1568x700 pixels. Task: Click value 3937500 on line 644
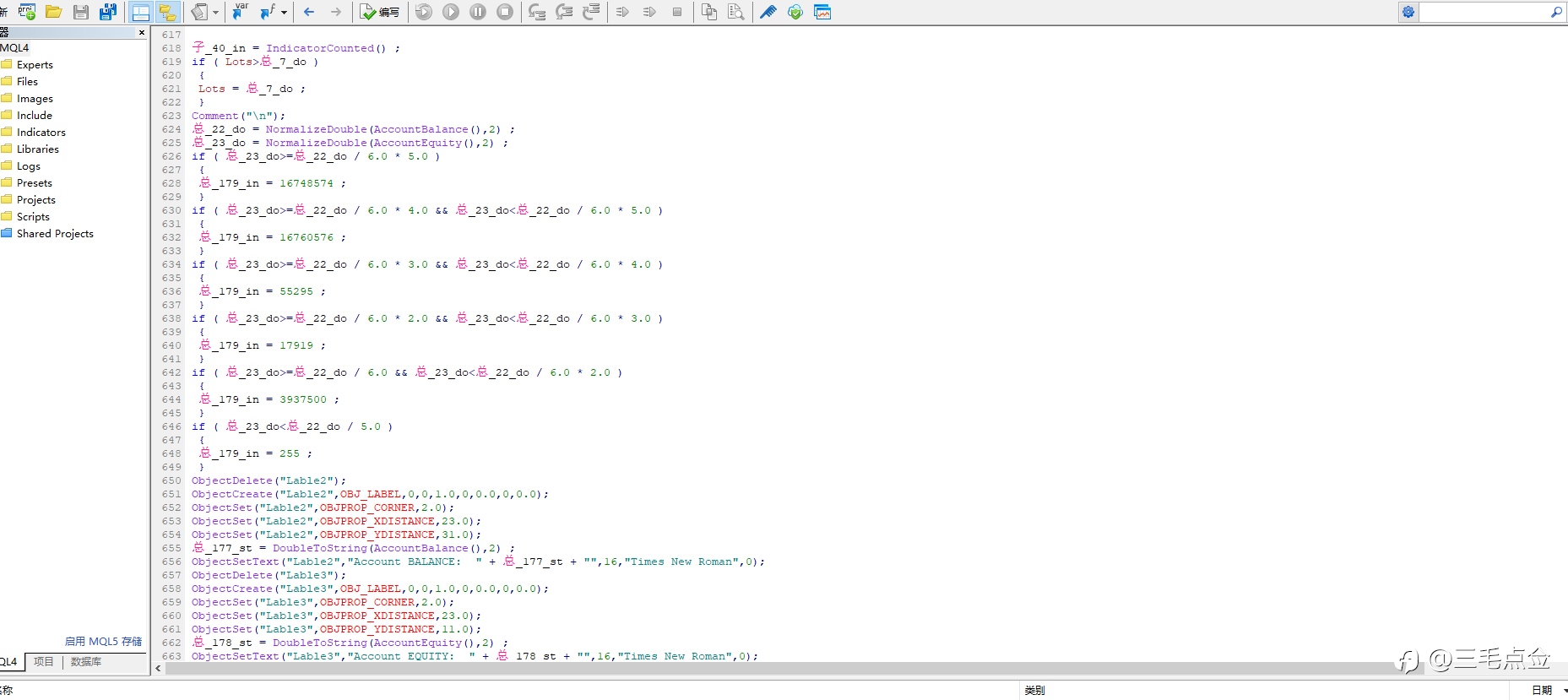point(303,399)
